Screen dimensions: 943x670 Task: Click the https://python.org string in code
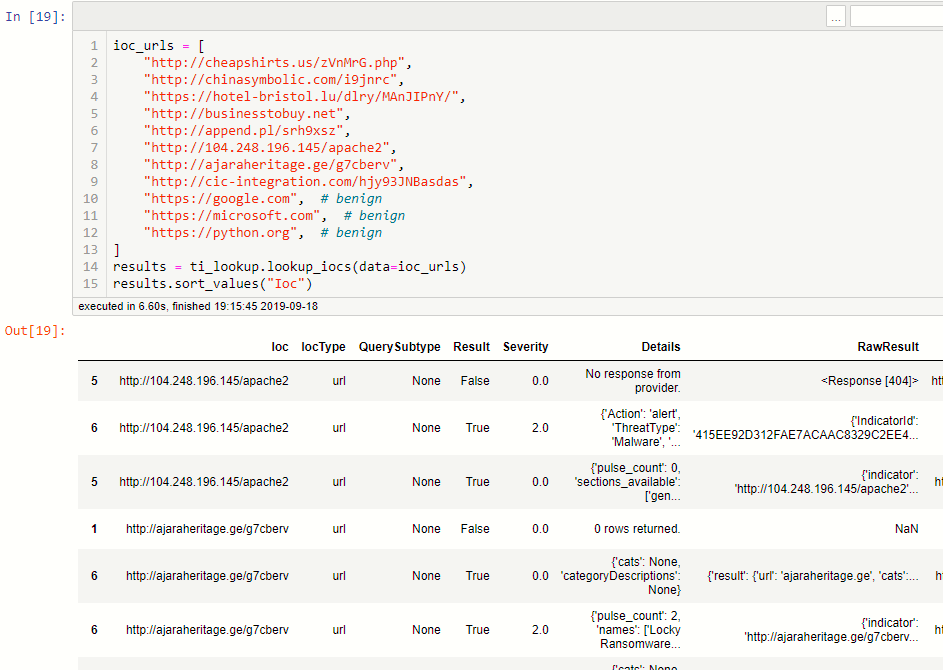(223, 232)
